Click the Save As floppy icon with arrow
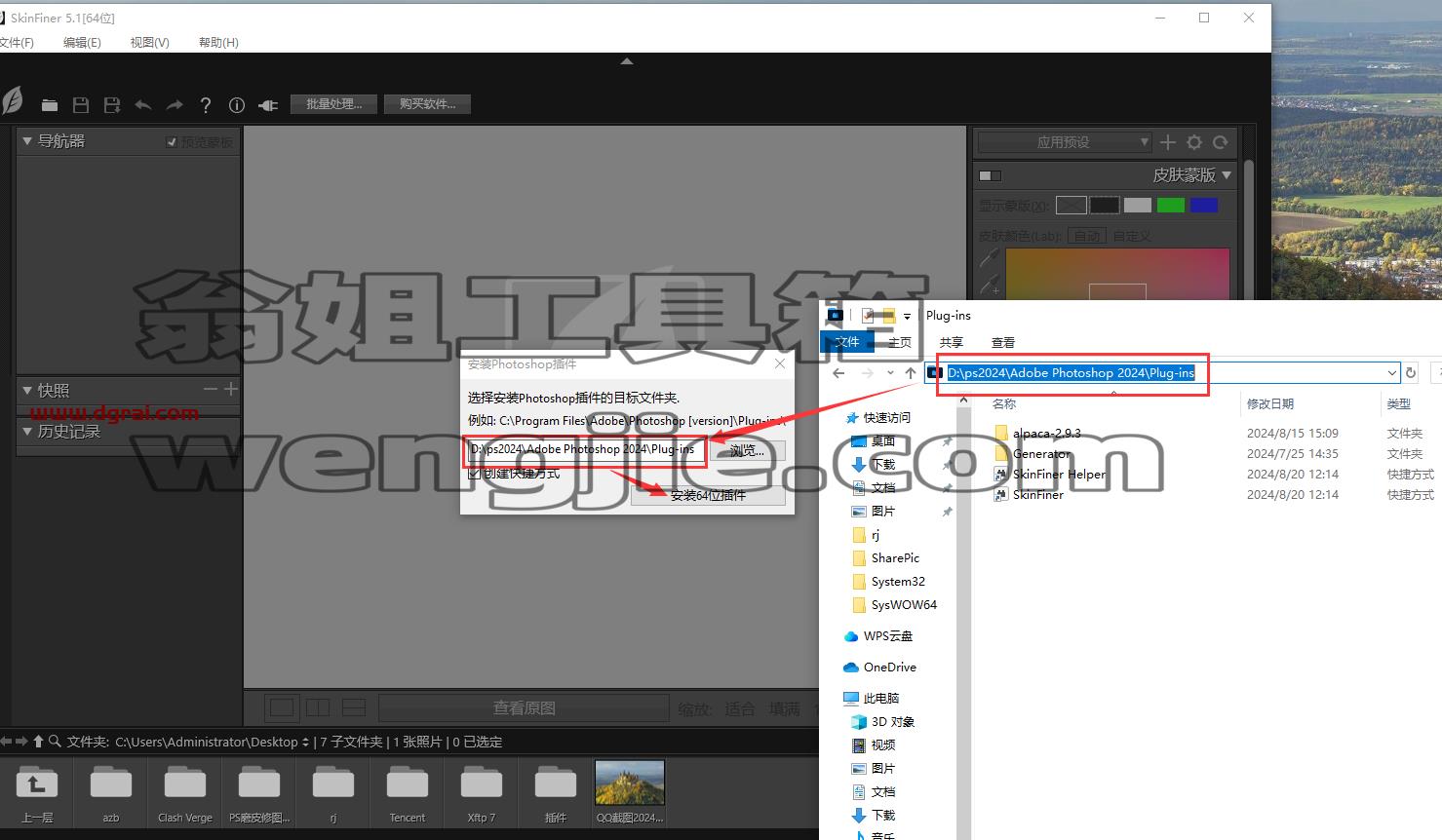This screenshot has height=840, width=1442. (112, 105)
